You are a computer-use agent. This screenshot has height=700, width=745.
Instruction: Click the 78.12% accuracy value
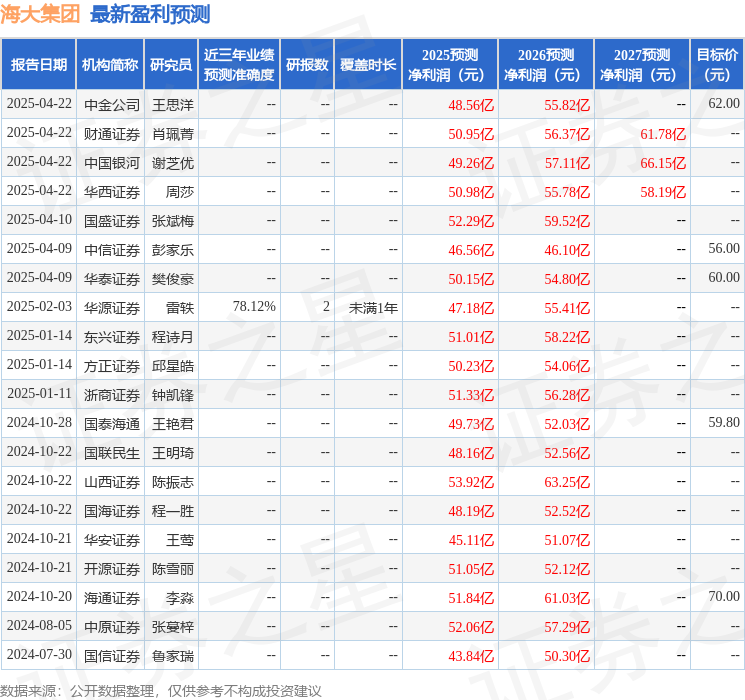pos(254,307)
